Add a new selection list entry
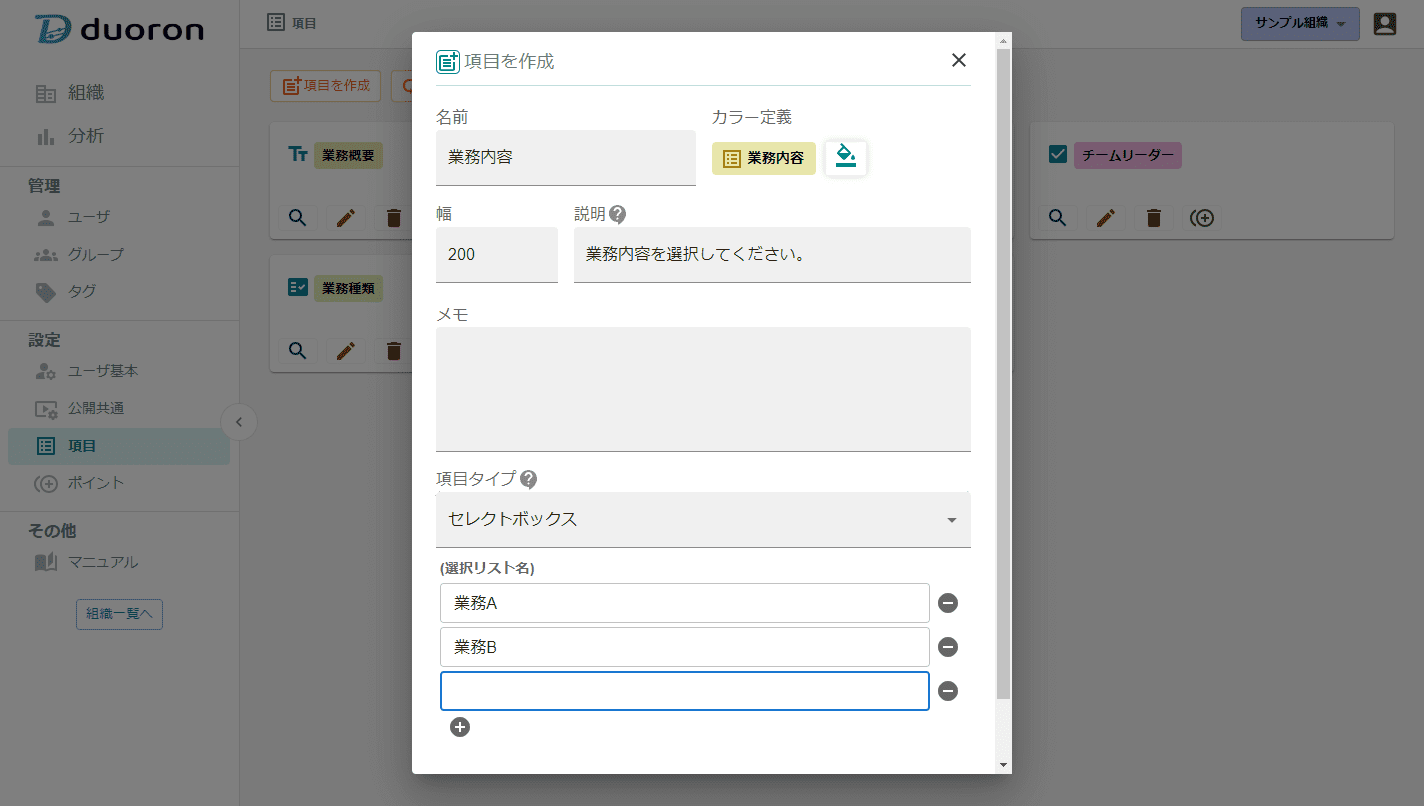 [x=460, y=727]
